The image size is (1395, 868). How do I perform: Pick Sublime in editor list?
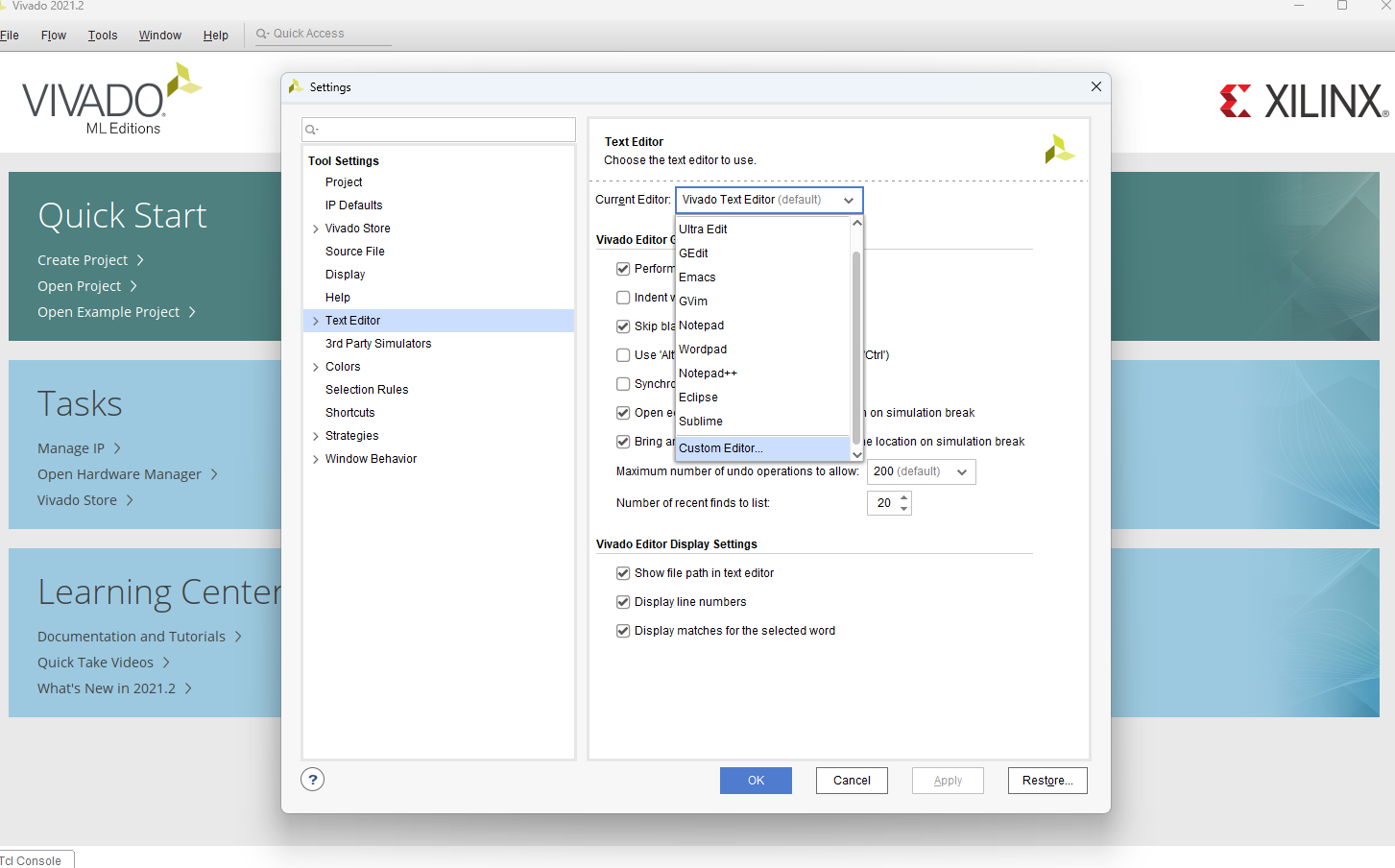[763, 422]
